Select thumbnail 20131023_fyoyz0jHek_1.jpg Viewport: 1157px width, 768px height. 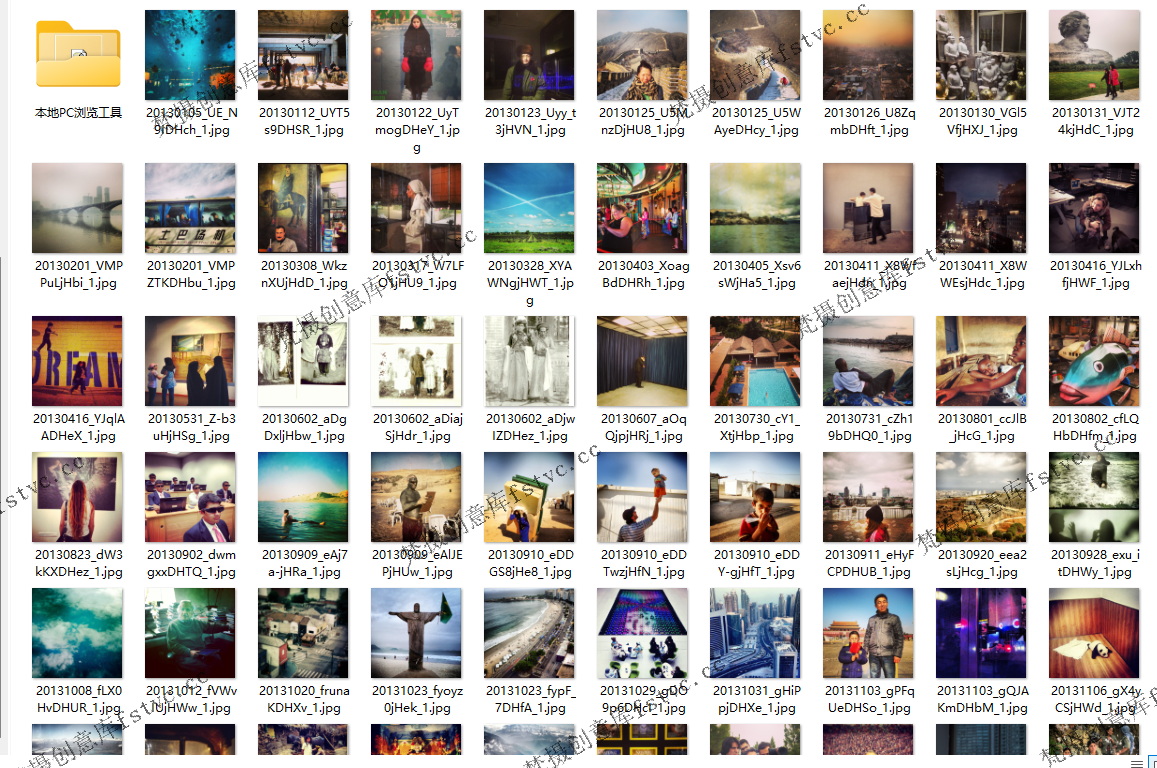pos(416,633)
